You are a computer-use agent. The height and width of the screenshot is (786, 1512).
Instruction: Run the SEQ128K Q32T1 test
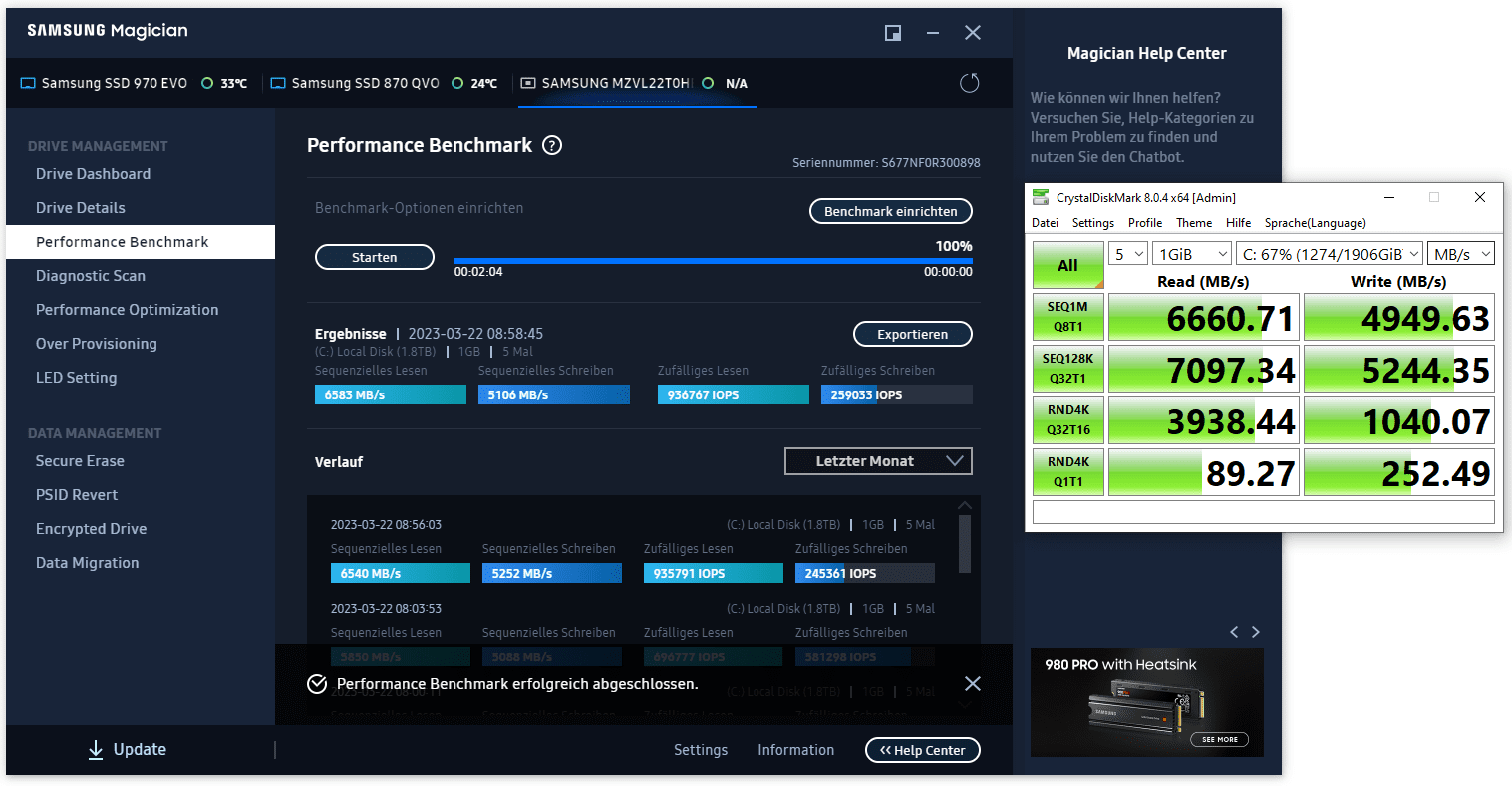[x=1068, y=369]
